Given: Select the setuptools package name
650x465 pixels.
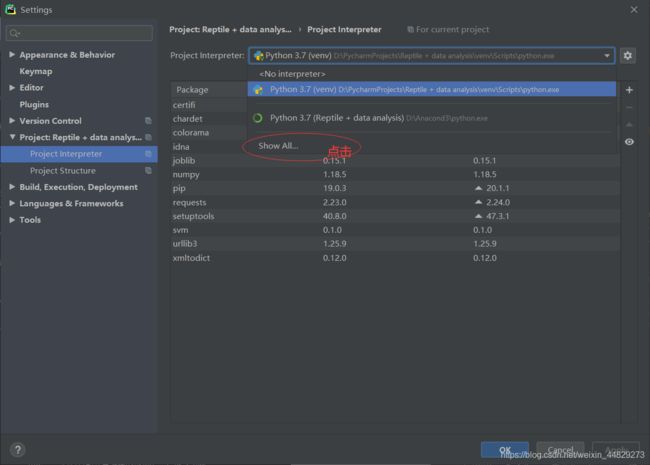Looking at the screenshot, I should point(193,216).
